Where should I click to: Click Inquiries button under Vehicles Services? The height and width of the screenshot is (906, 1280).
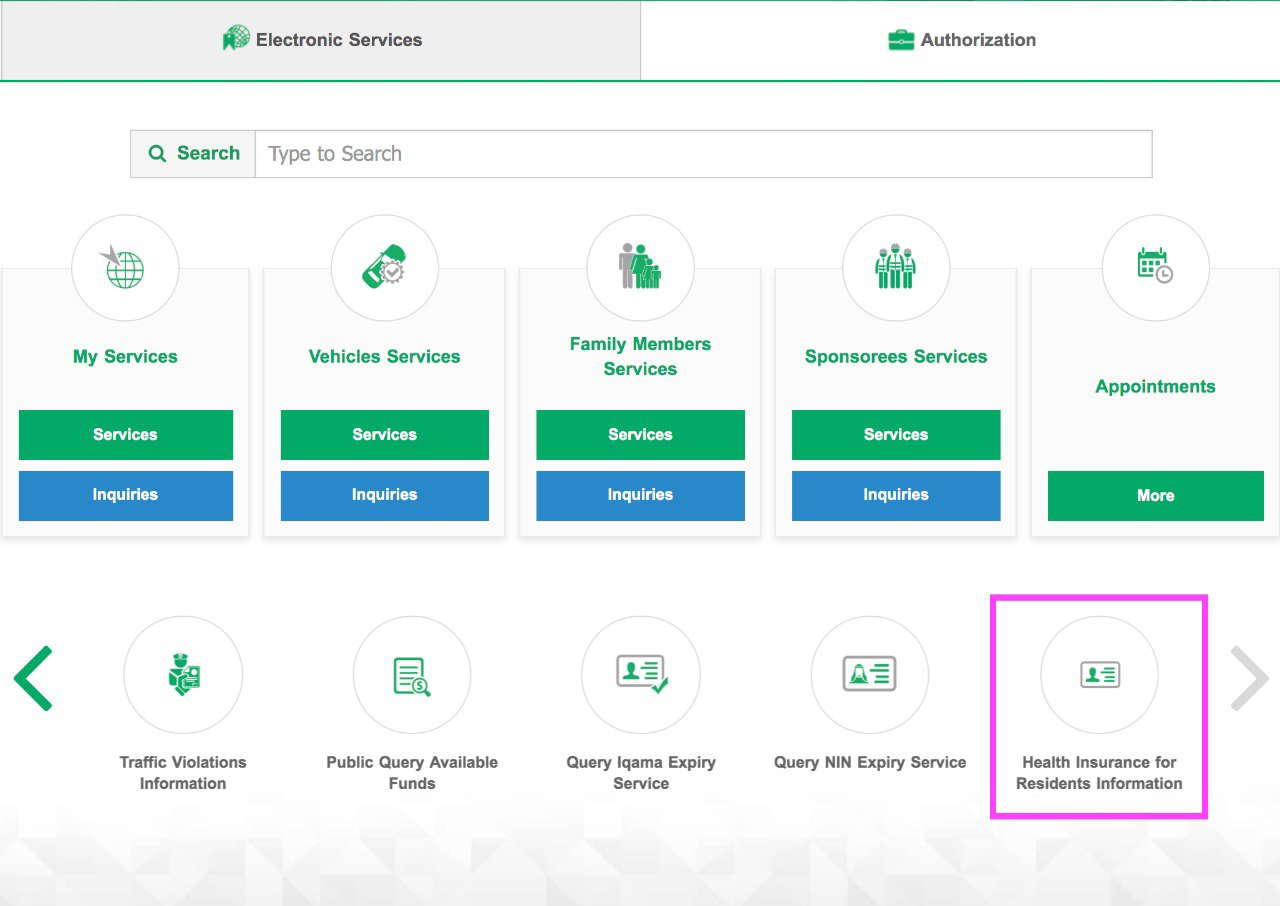(384, 495)
